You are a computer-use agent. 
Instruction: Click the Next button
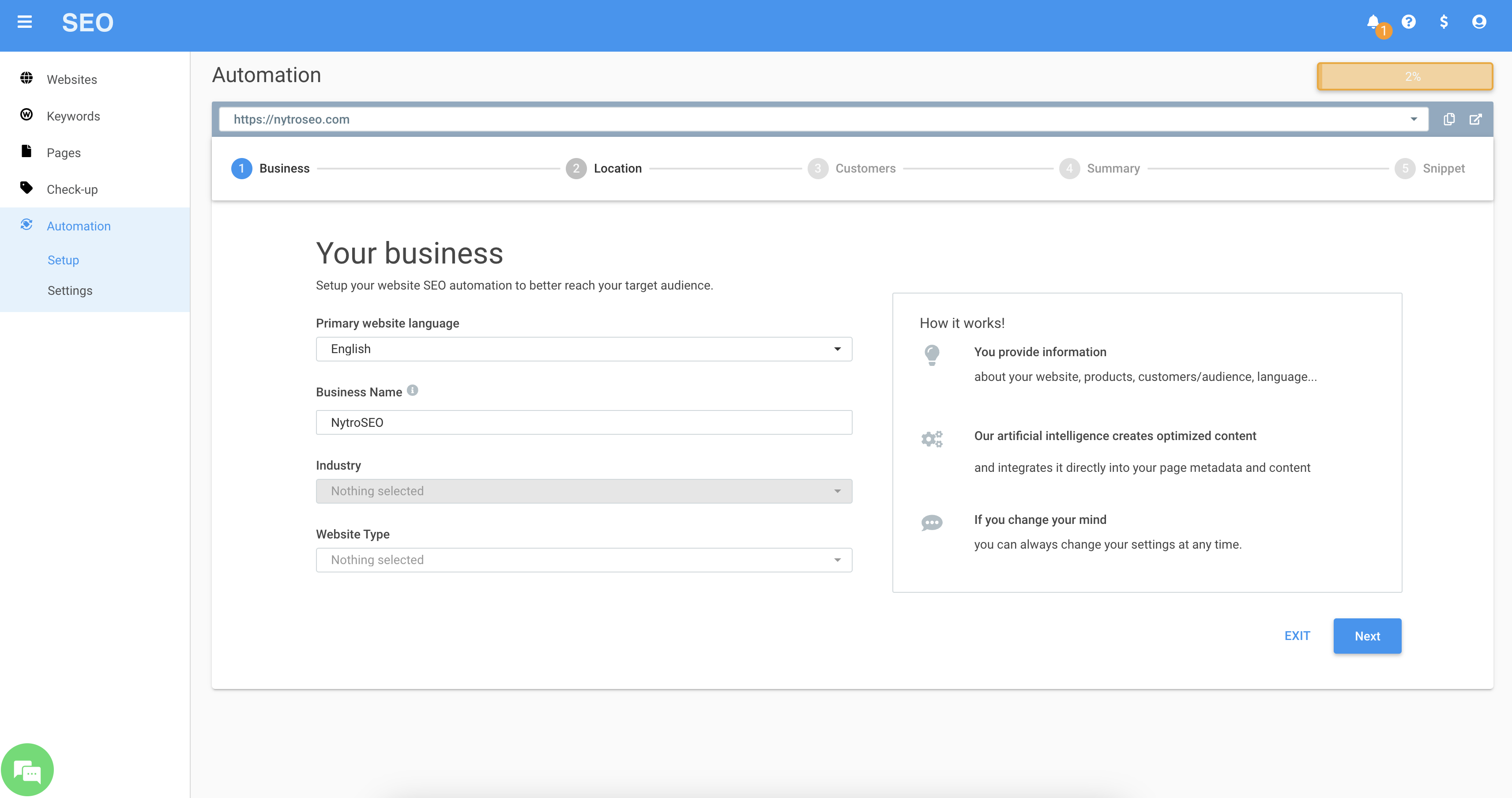[x=1367, y=636]
